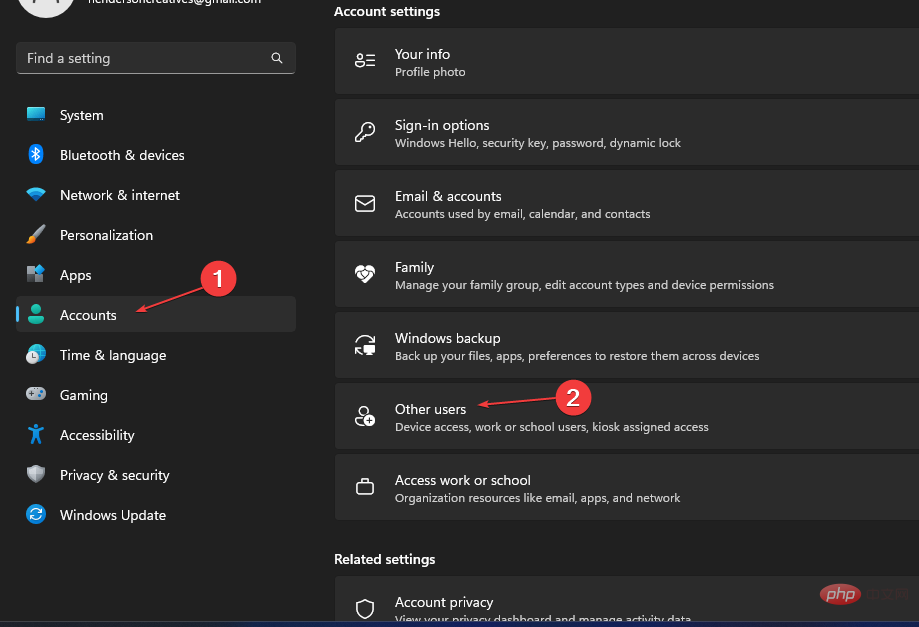Click the Email envelope icon
919x627 pixels.
365,203
